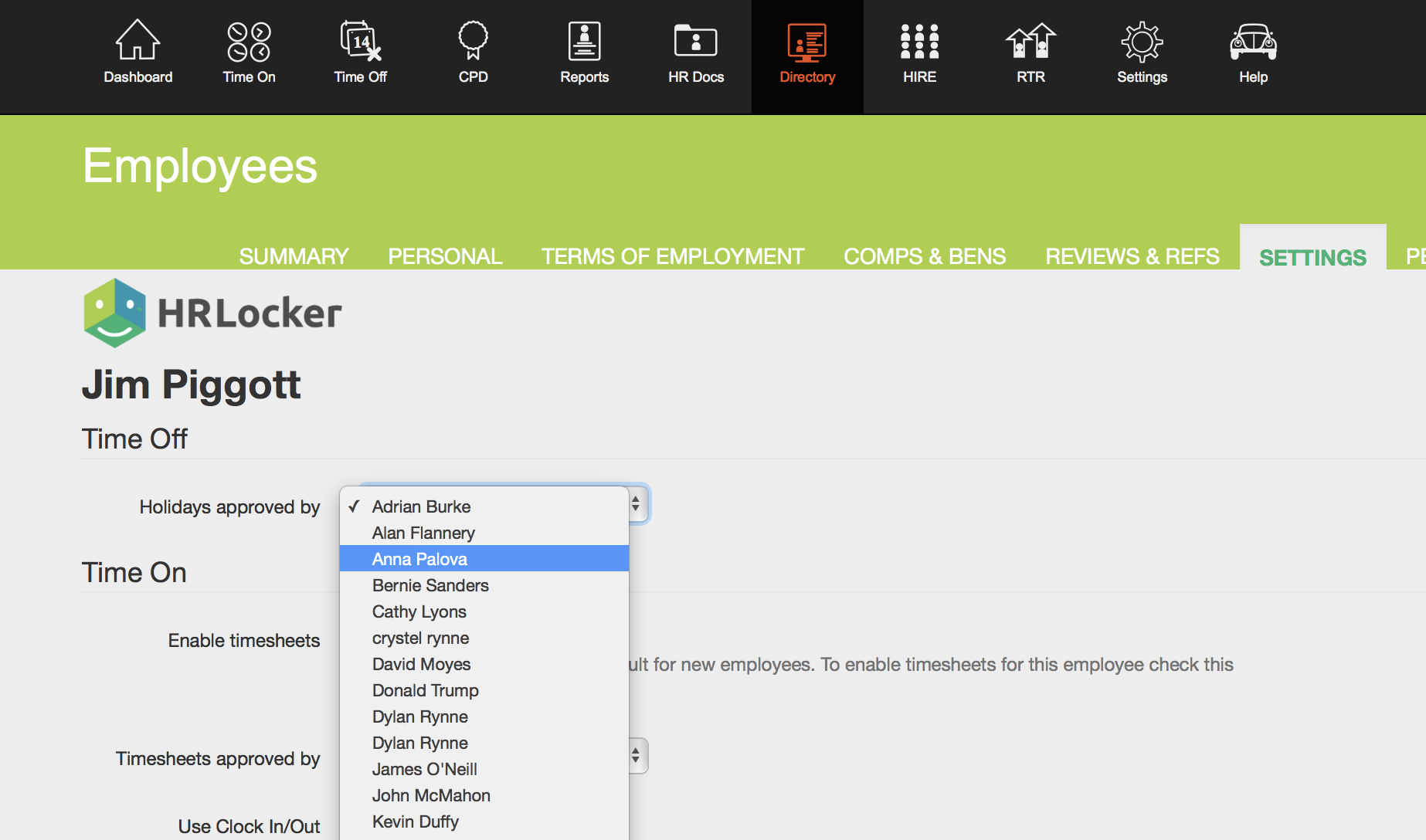Open the REVIEWS & REFS tab

(x=1132, y=256)
